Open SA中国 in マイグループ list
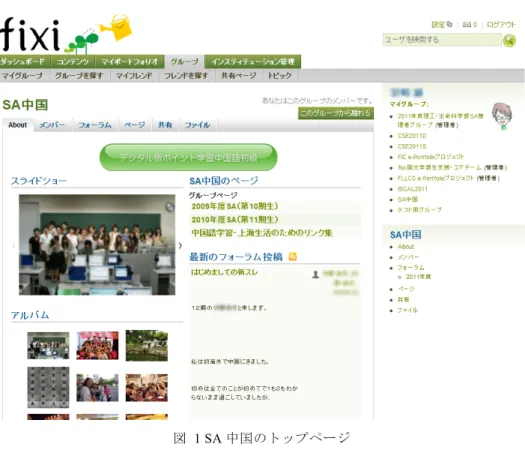The image size is (525, 450). click(407, 200)
